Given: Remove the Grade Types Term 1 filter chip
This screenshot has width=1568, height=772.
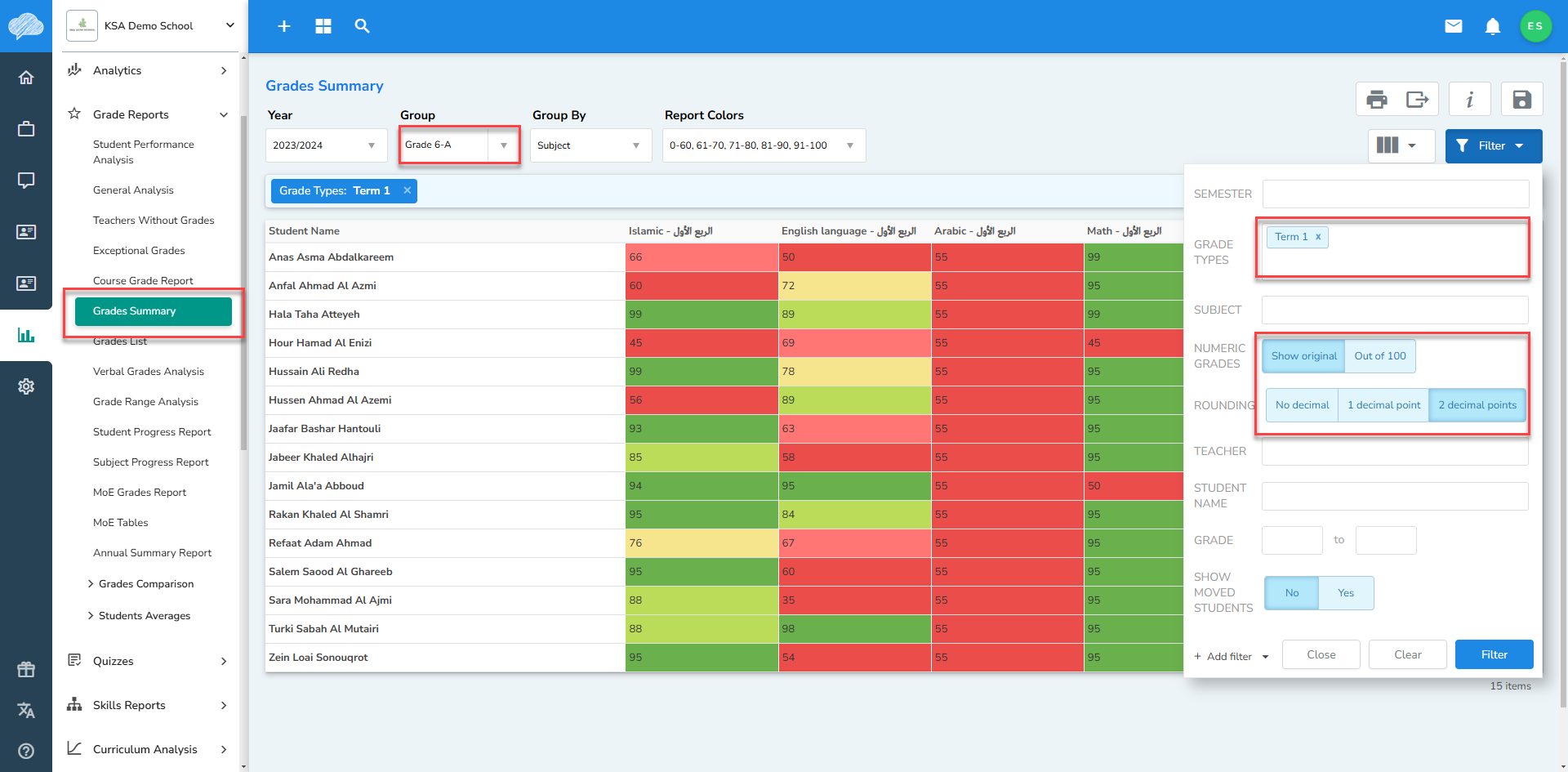Looking at the screenshot, I should 407,190.
